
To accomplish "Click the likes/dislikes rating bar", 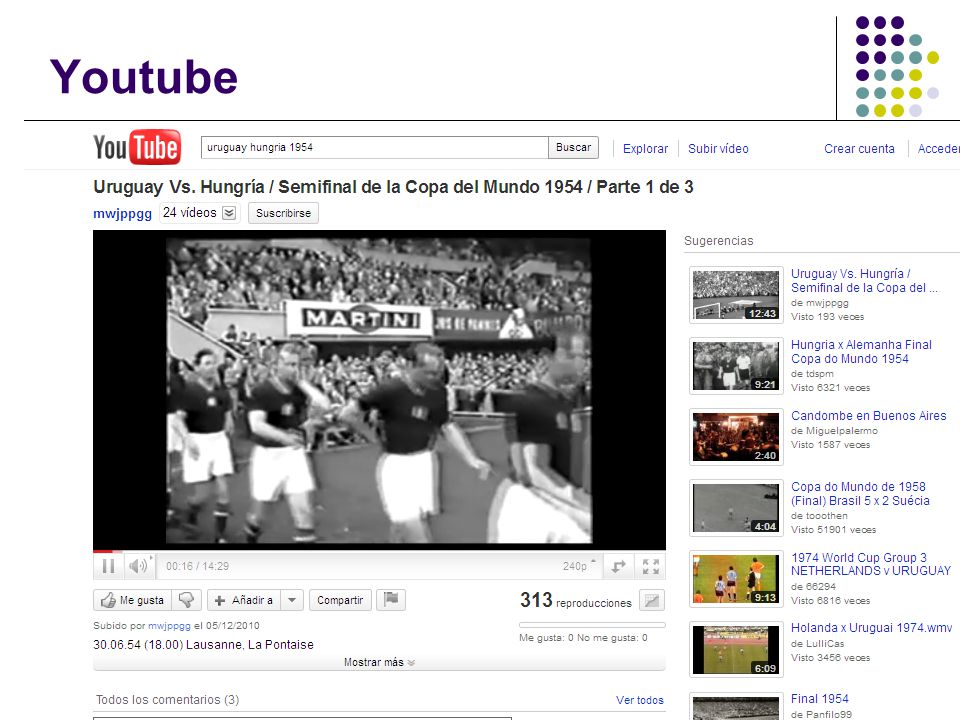I will pos(591,625).
